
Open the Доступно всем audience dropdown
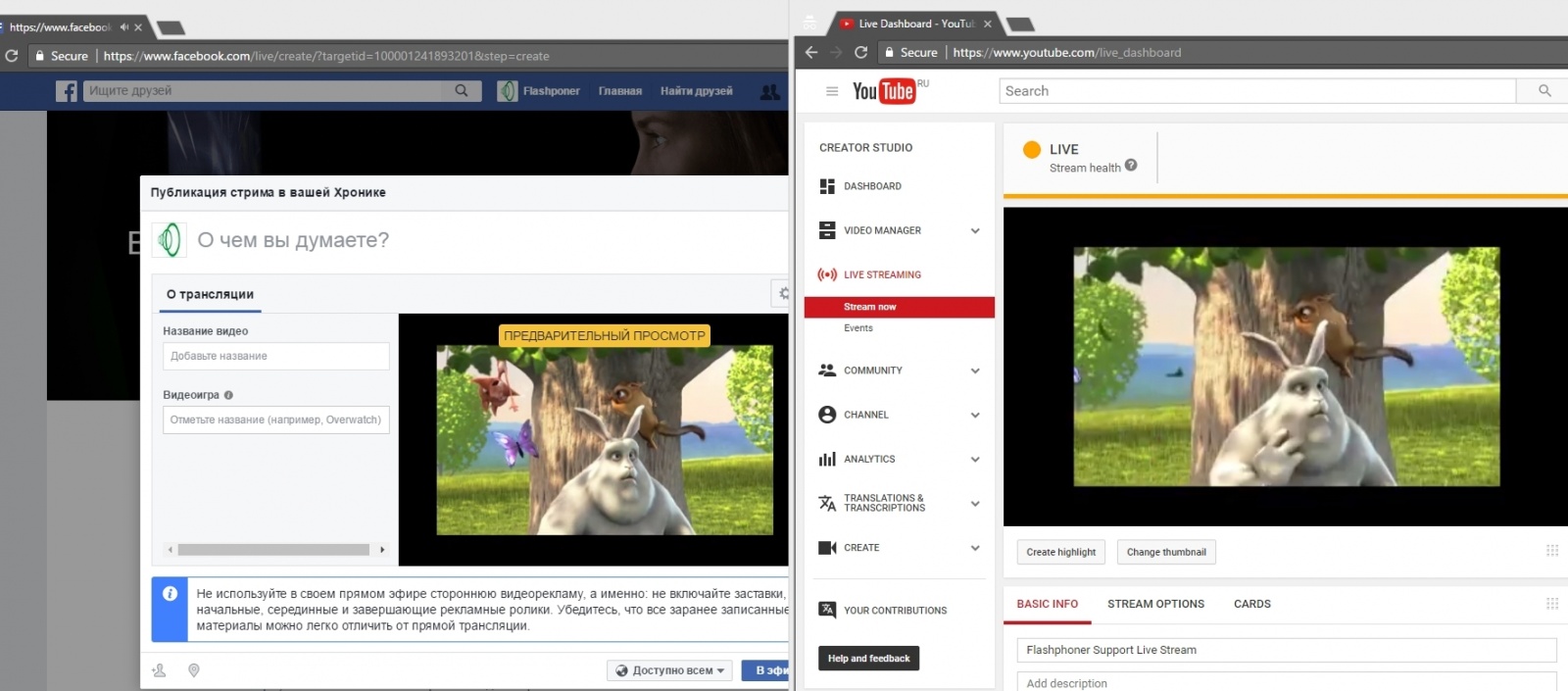click(x=669, y=670)
